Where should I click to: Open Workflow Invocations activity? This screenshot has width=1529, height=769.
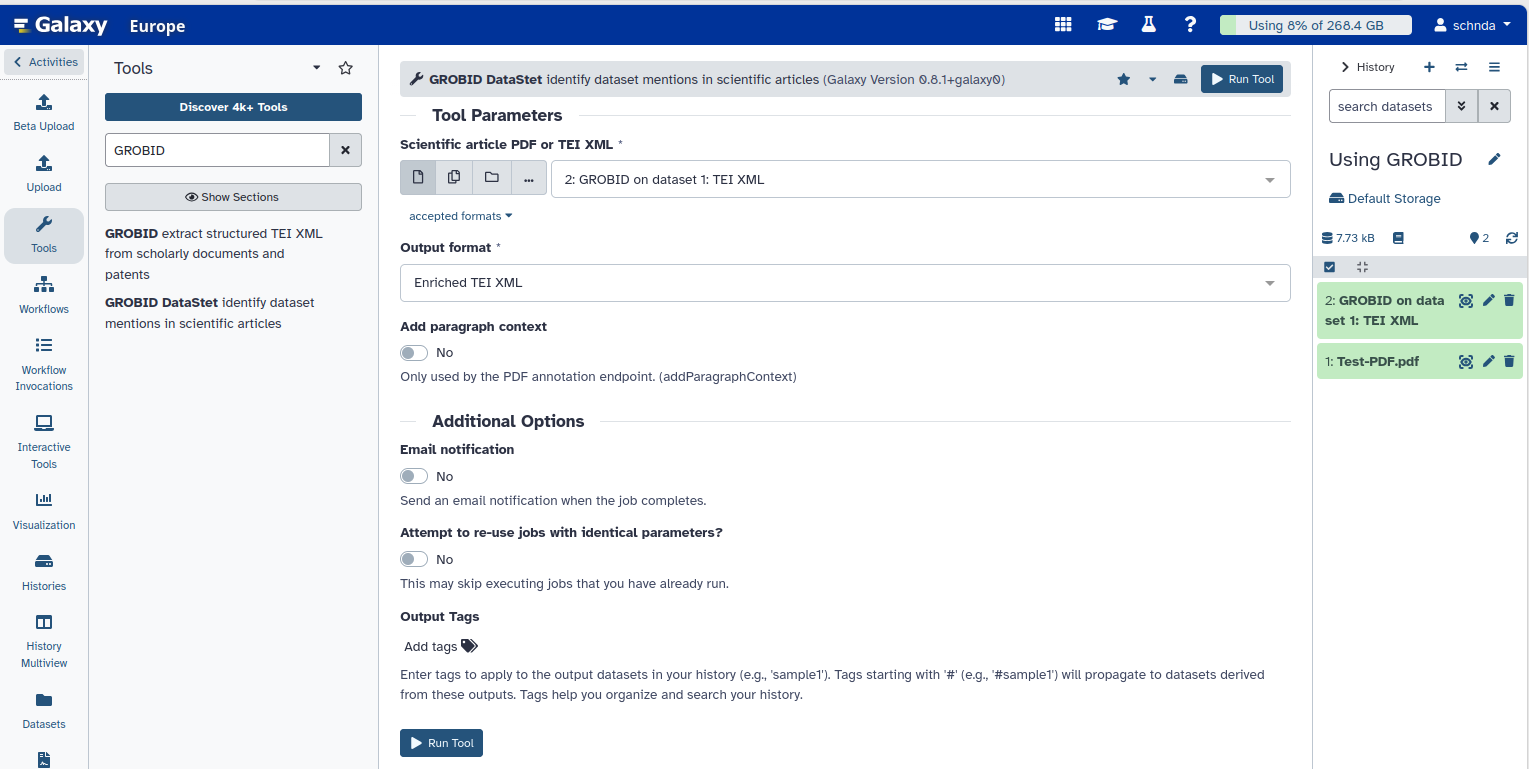point(44,364)
